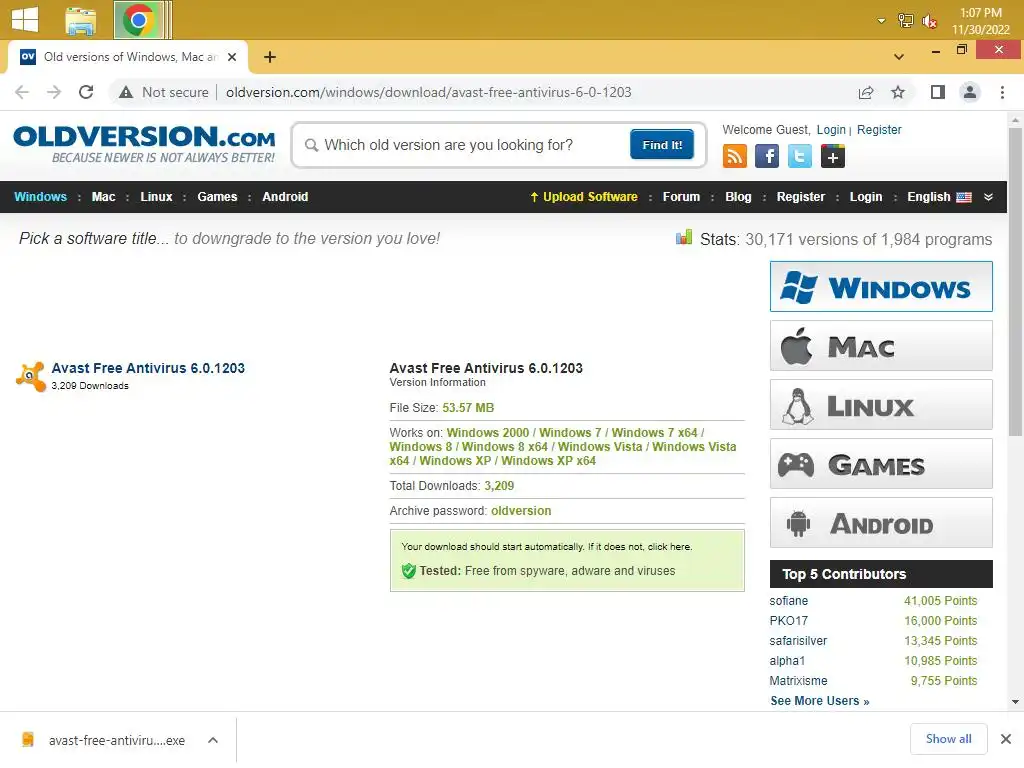Show hidden system tray icons
The image size is (1024, 768).
[881, 21]
